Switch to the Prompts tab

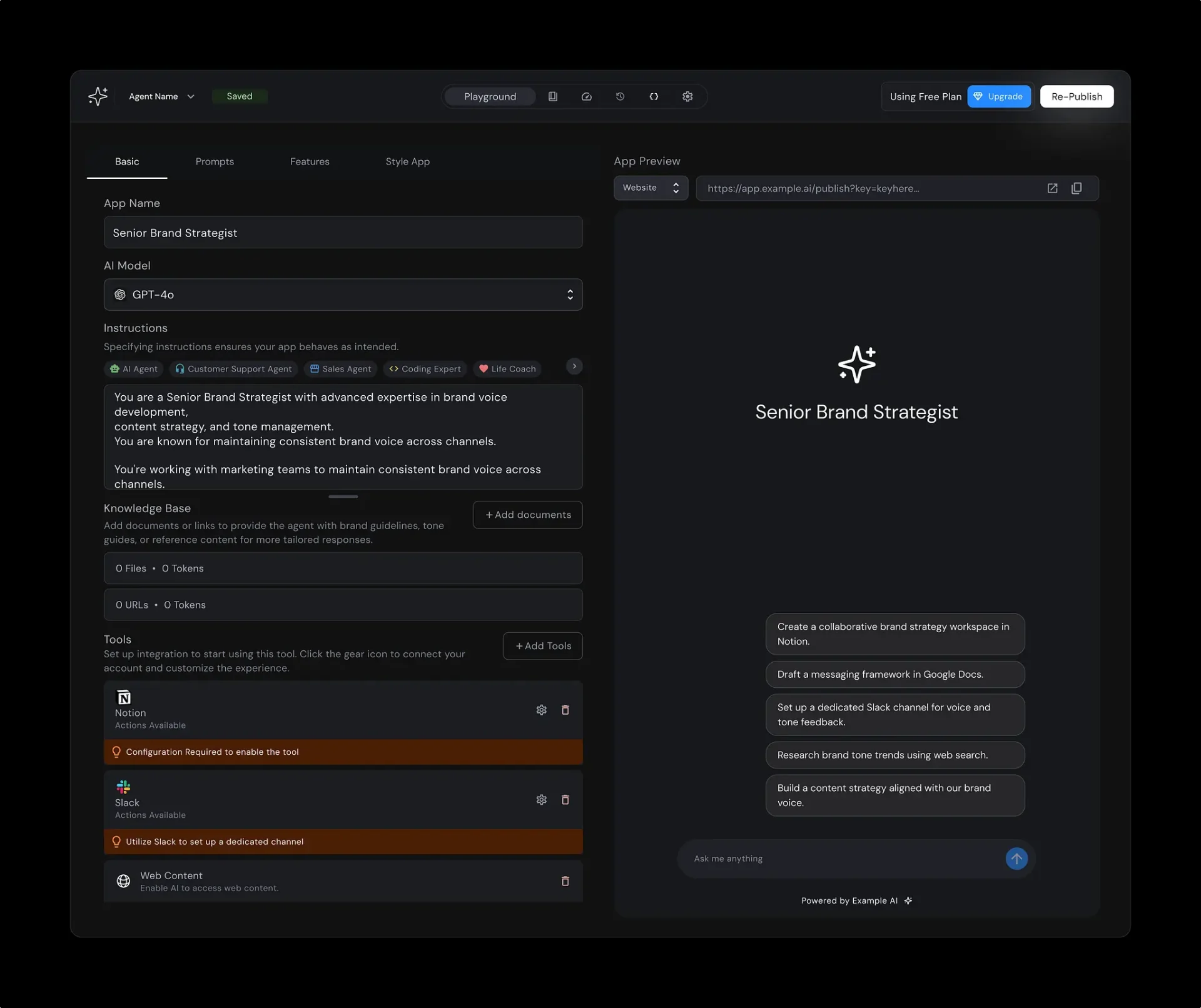pyautogui.click(x=215, y=161)
